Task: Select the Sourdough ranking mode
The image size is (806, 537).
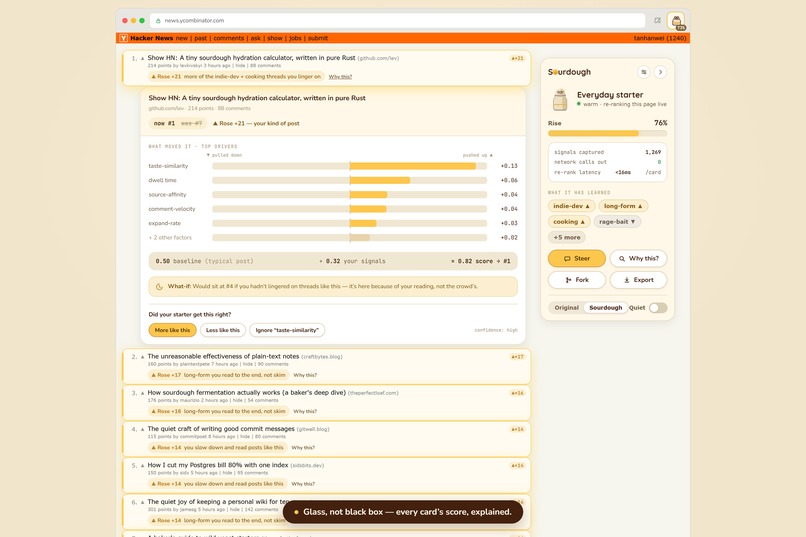Action: click(x=606, y=308)
